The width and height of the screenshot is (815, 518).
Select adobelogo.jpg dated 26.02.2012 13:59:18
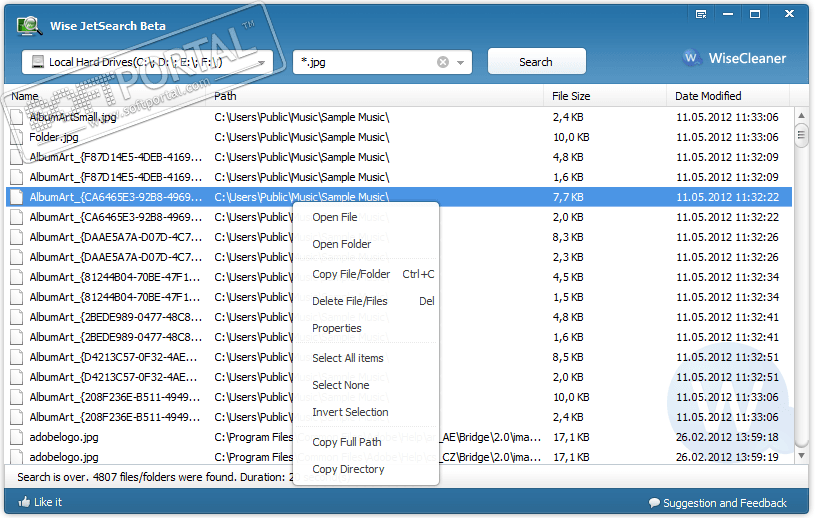[x=399, y=437]
